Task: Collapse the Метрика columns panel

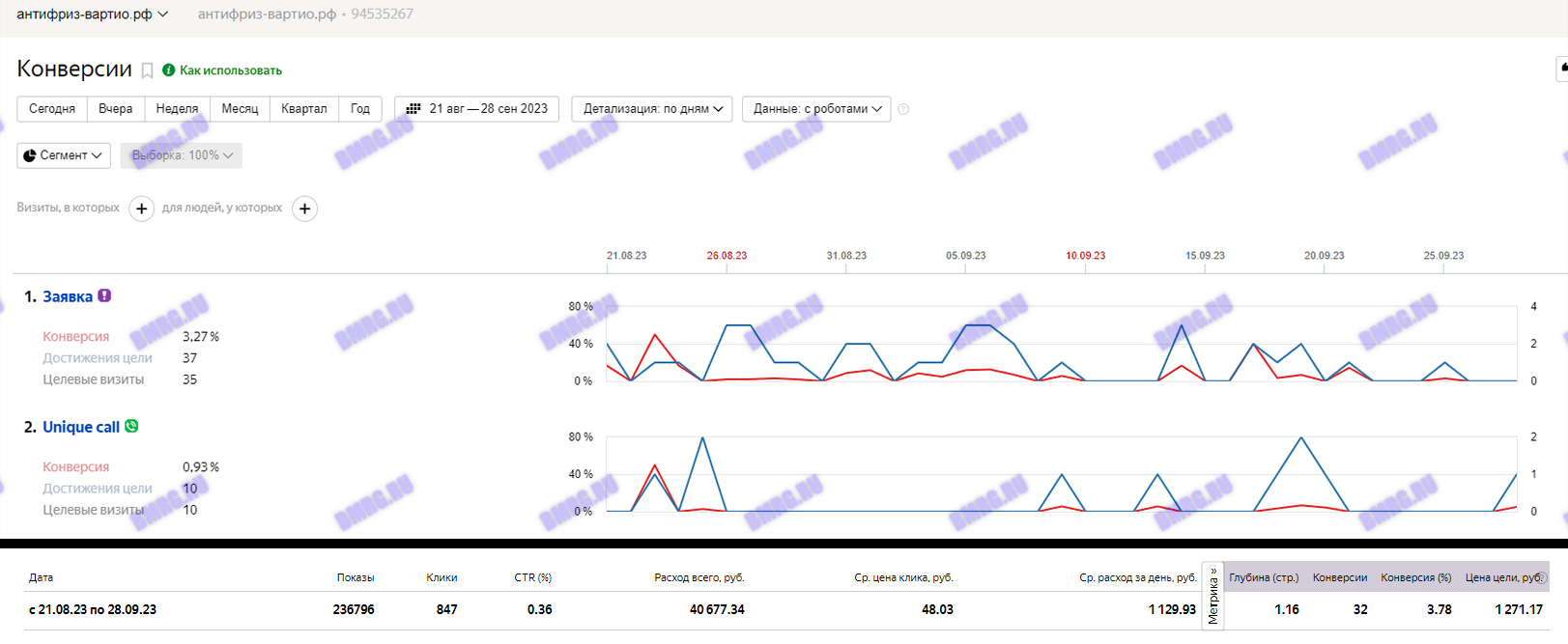Action: (1213, 596)
